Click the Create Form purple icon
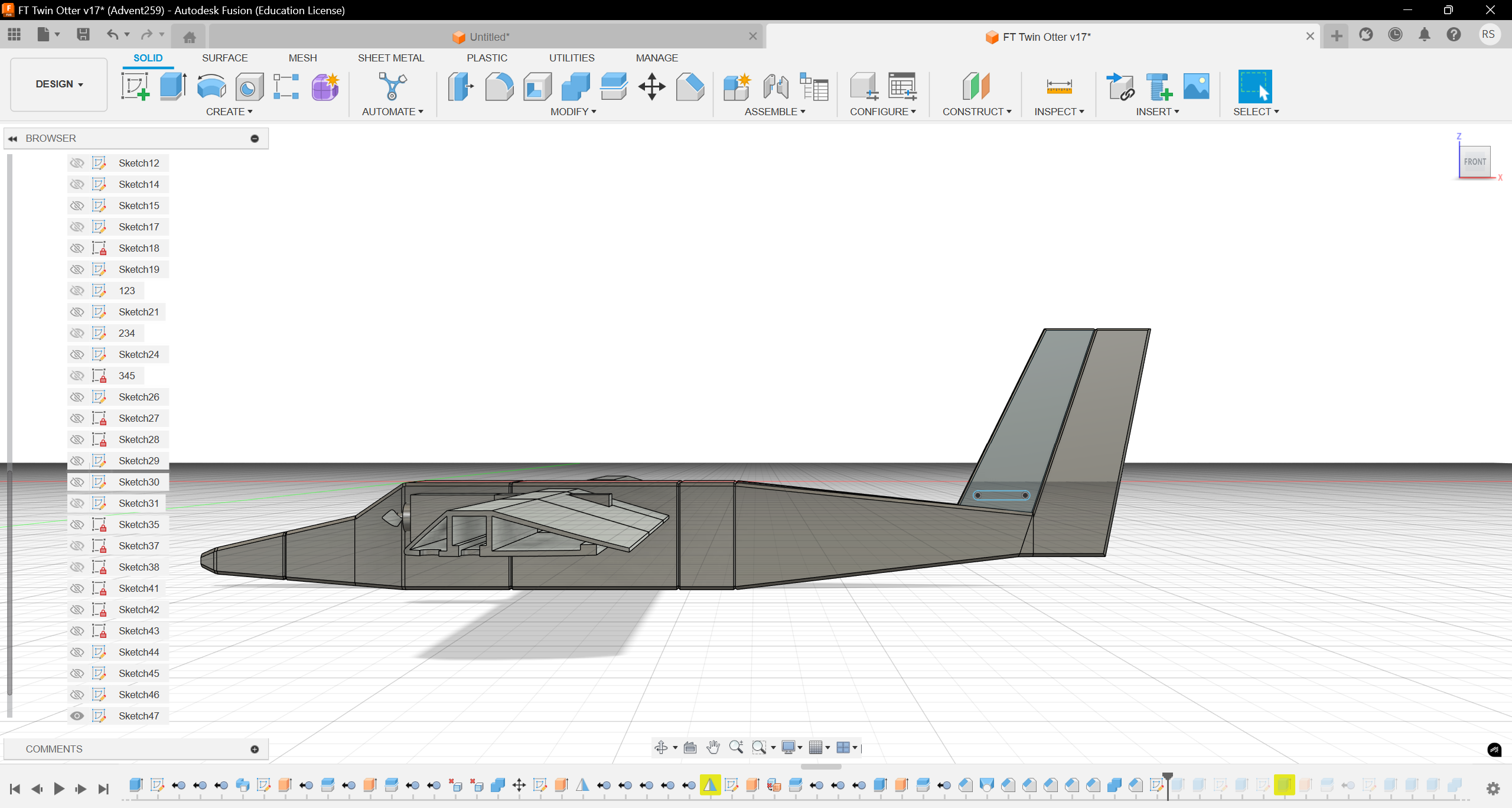Image resolution: width=1512 pixels, height=808 pixels. pyautogui.click(x=325, y=86)
